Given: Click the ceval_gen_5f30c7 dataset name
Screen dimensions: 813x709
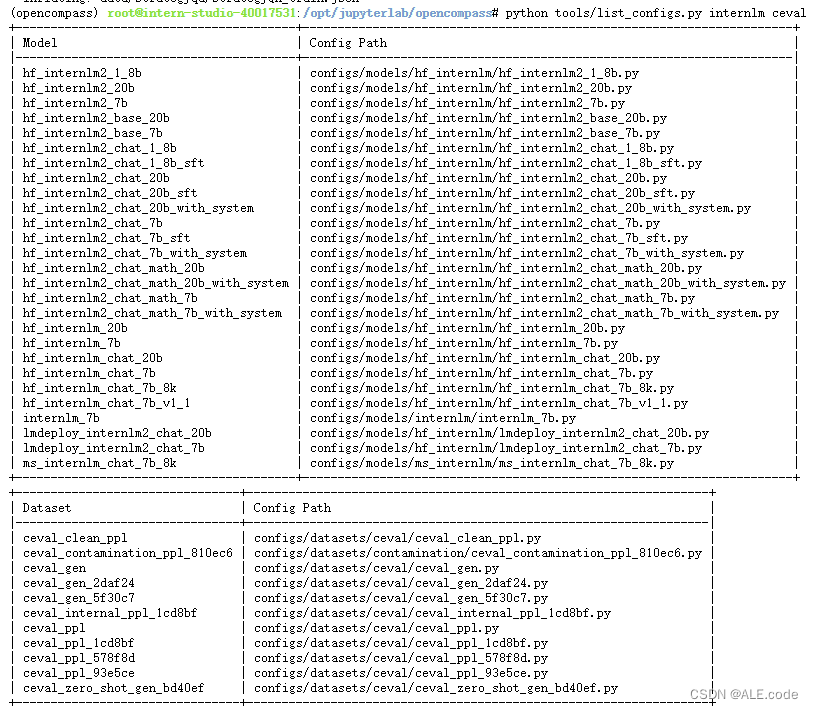Looking at the screenshot, I should (x=79, y=599).
